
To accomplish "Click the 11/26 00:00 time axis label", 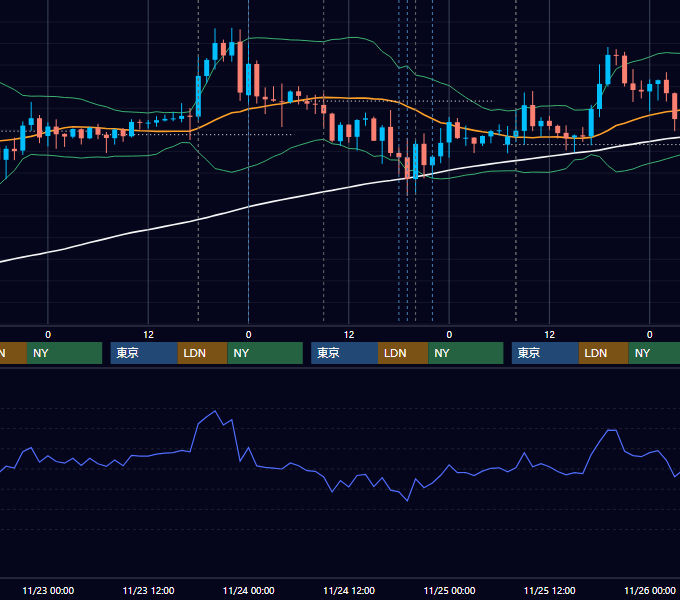I will point(650,590).
